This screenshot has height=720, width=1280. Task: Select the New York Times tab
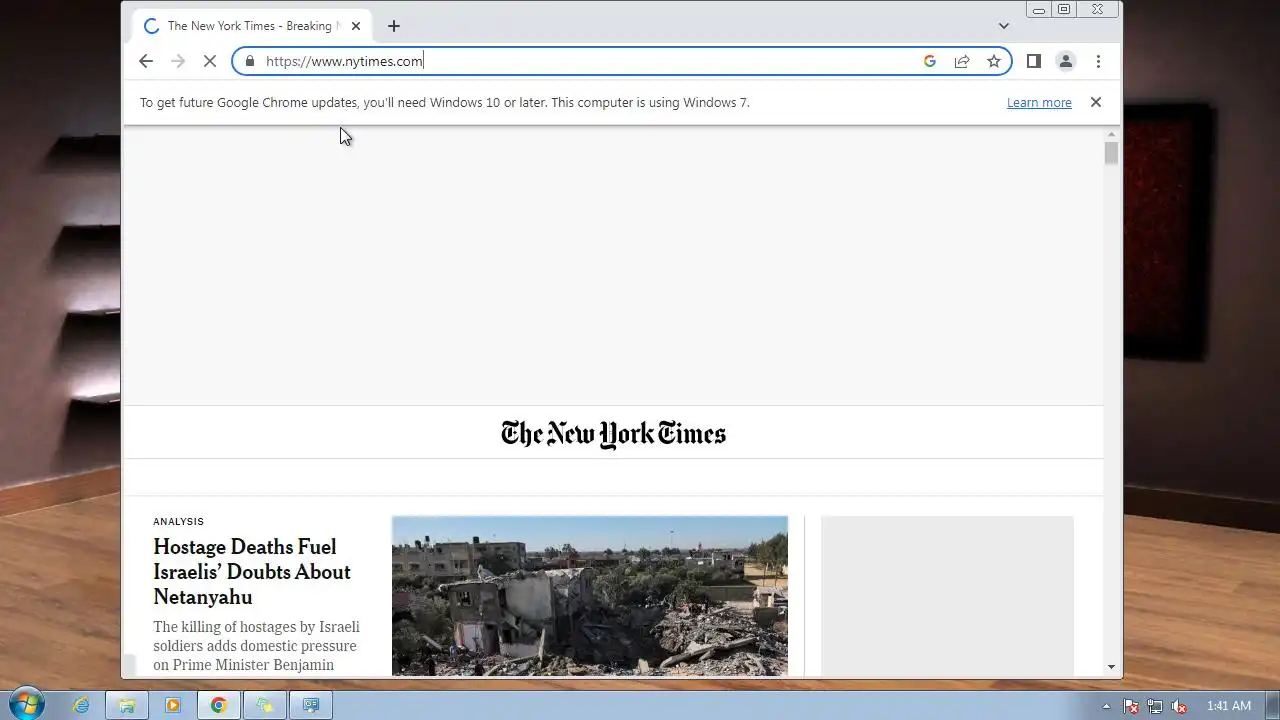click(x=252, y=26)
